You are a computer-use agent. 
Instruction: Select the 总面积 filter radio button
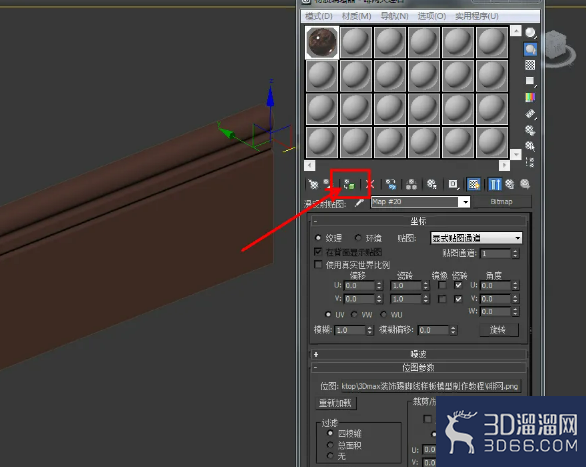[x=330, y=445]
